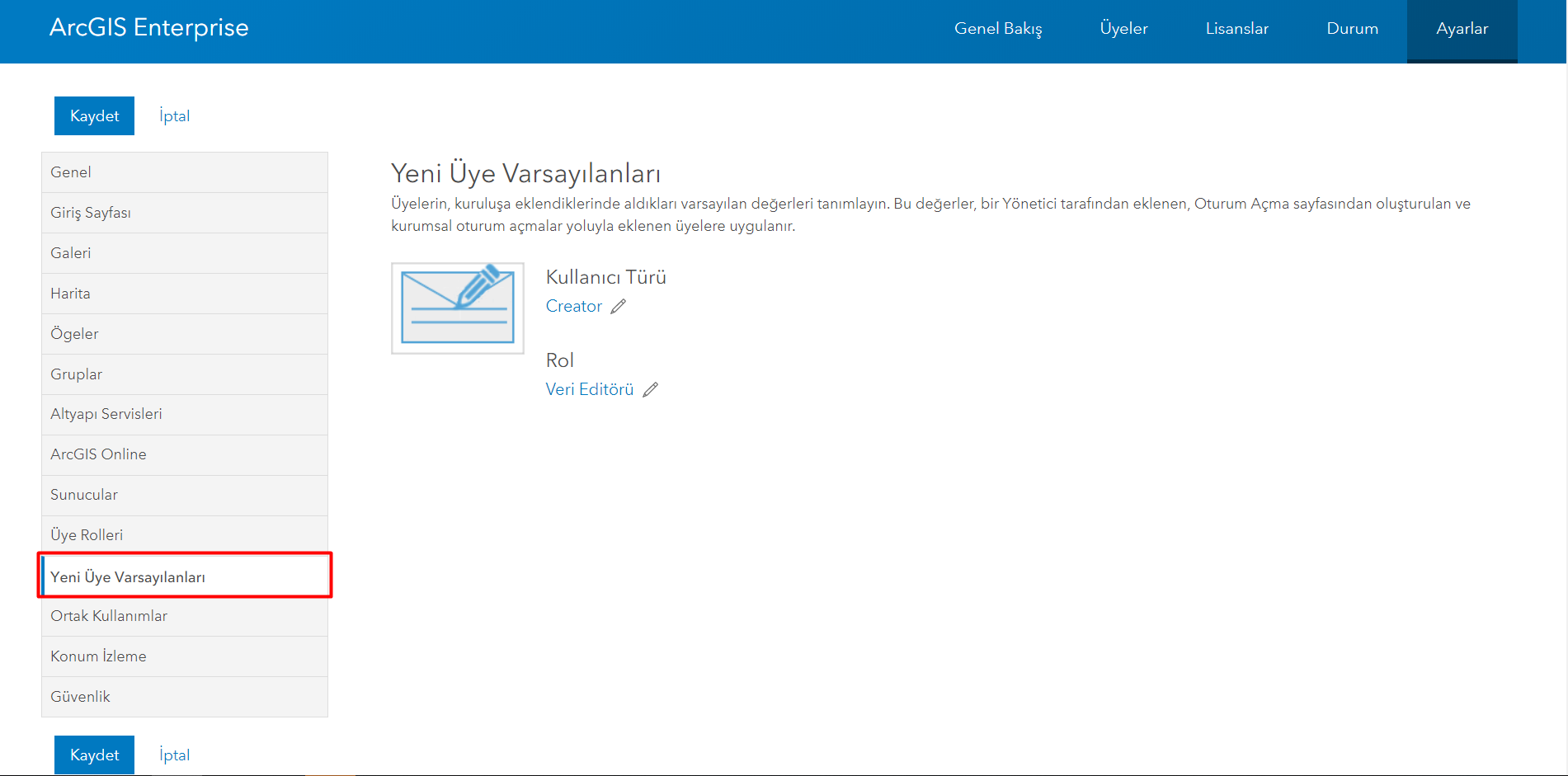Edit the Creator user type pencil icon

coord(619,307)
